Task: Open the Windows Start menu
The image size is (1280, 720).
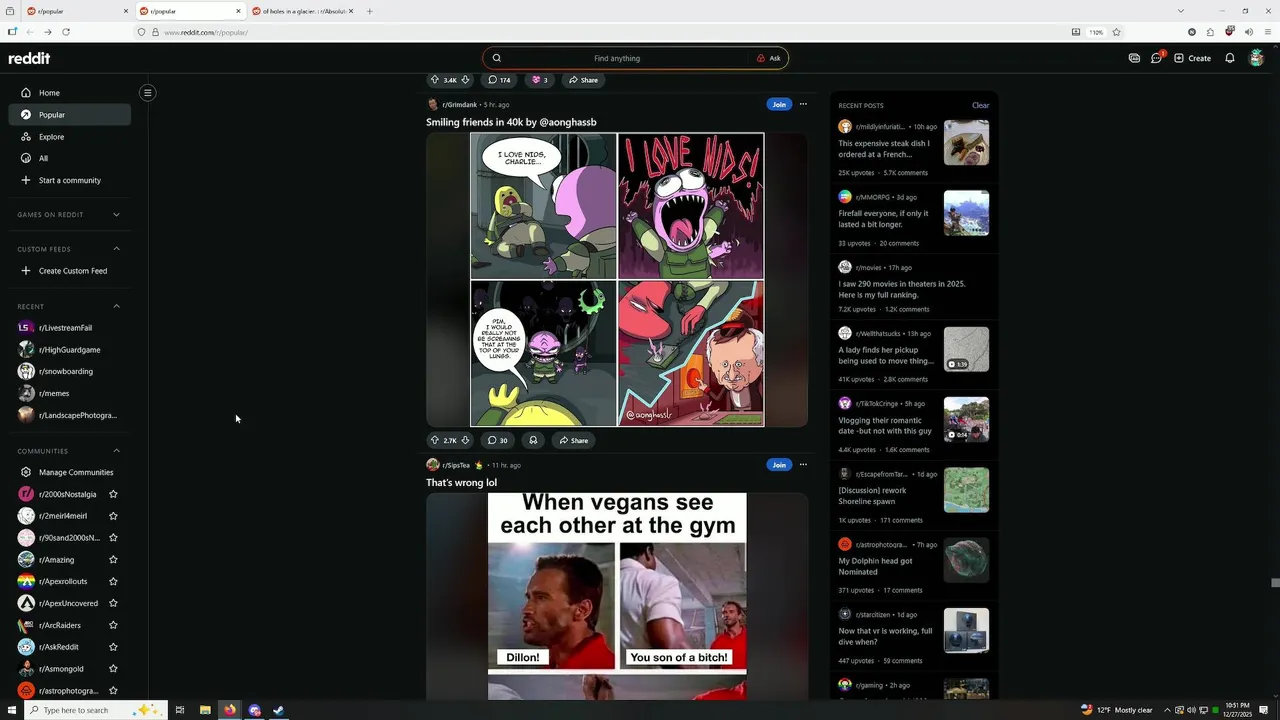Action: (10, 710)
